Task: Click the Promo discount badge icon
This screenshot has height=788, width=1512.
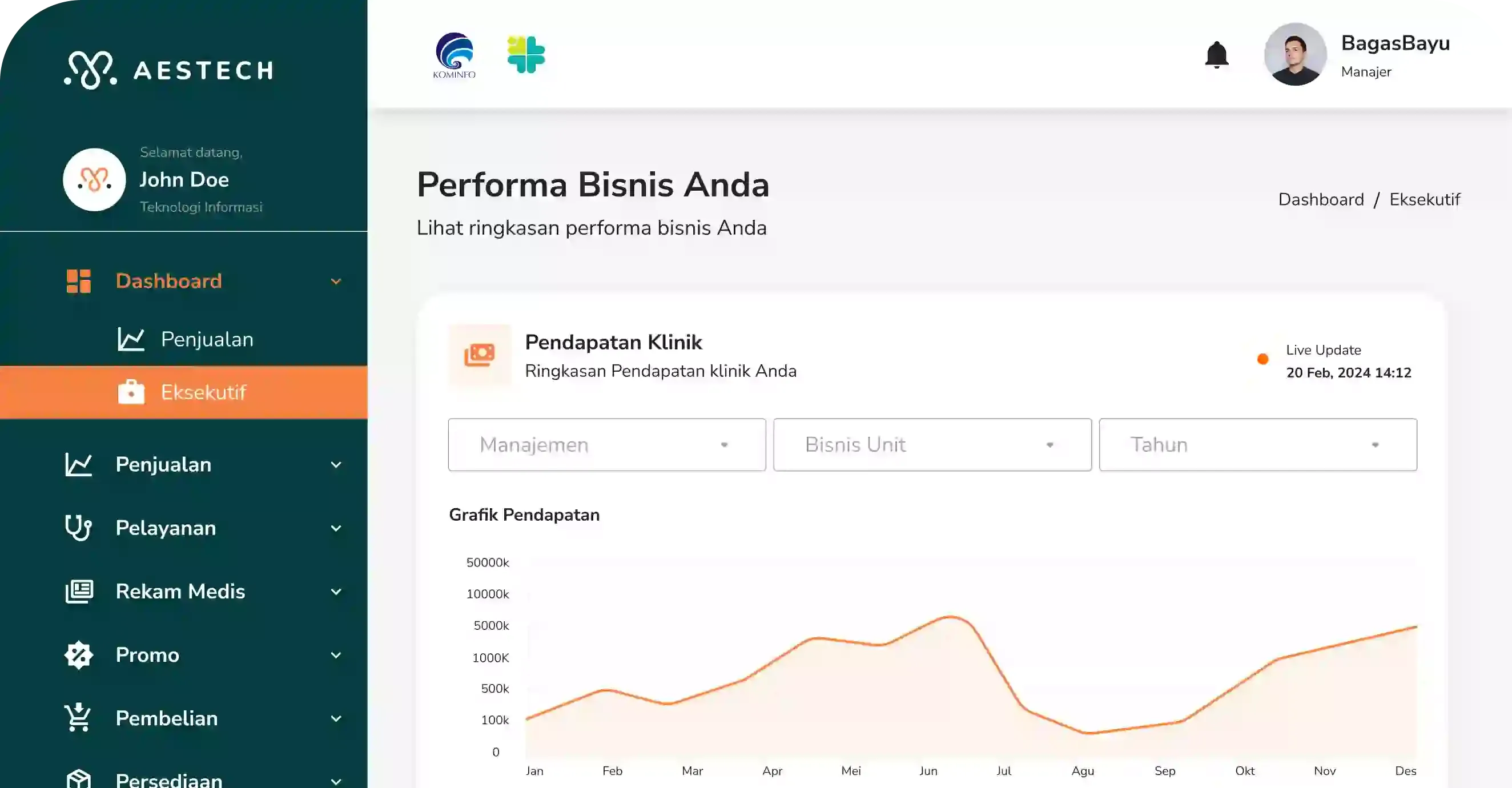Action: point(79,655)
